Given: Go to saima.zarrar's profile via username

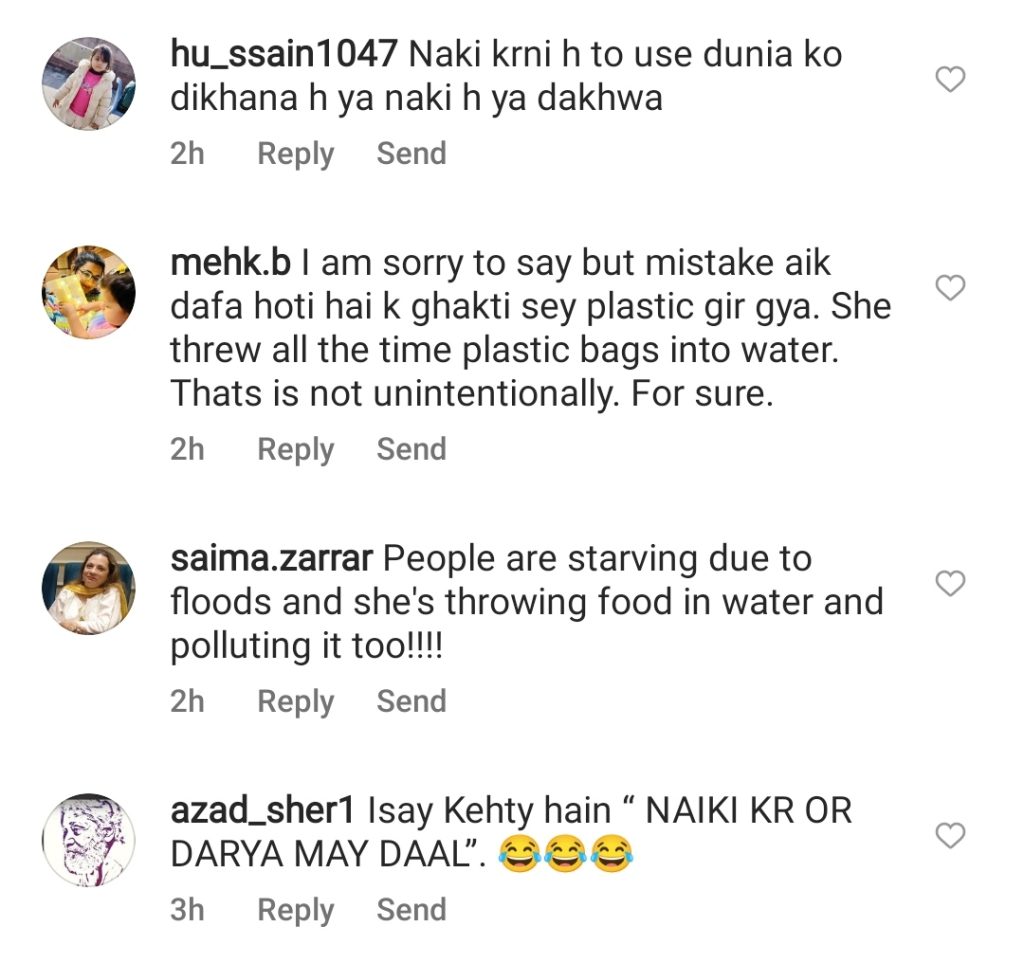Looking at the screenshot, I should point(271,558).
